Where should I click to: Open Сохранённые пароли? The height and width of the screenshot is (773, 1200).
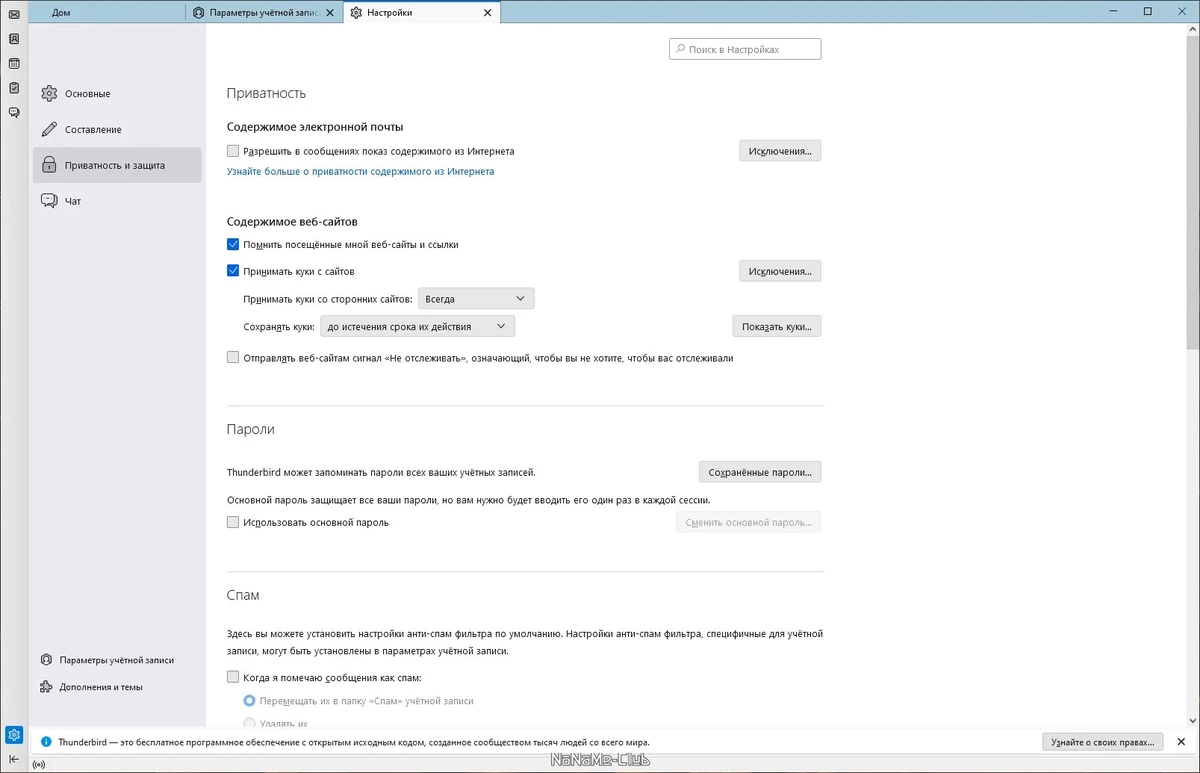click(760, 472)
